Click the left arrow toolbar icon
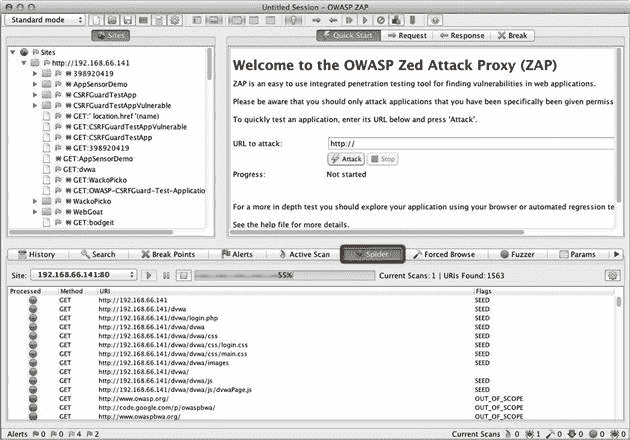This screenshot has height=440, width=630. (x=333, y=20)
